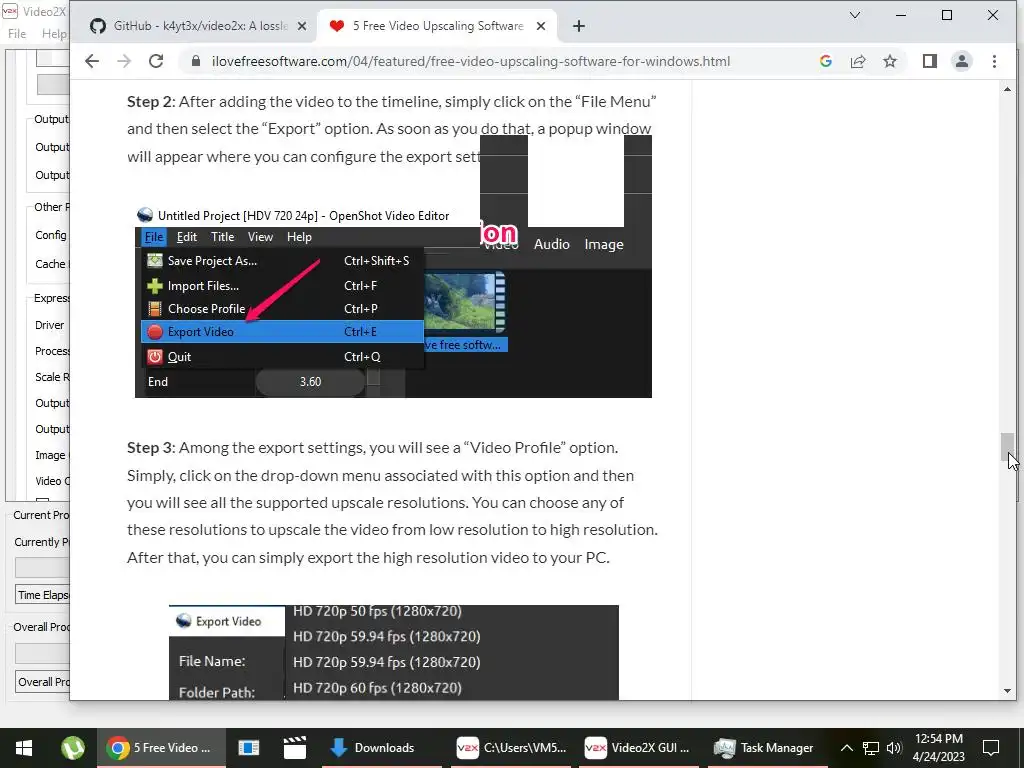Open Google search side icon in address bar
1024x768 pixels.
coord(825,61)
